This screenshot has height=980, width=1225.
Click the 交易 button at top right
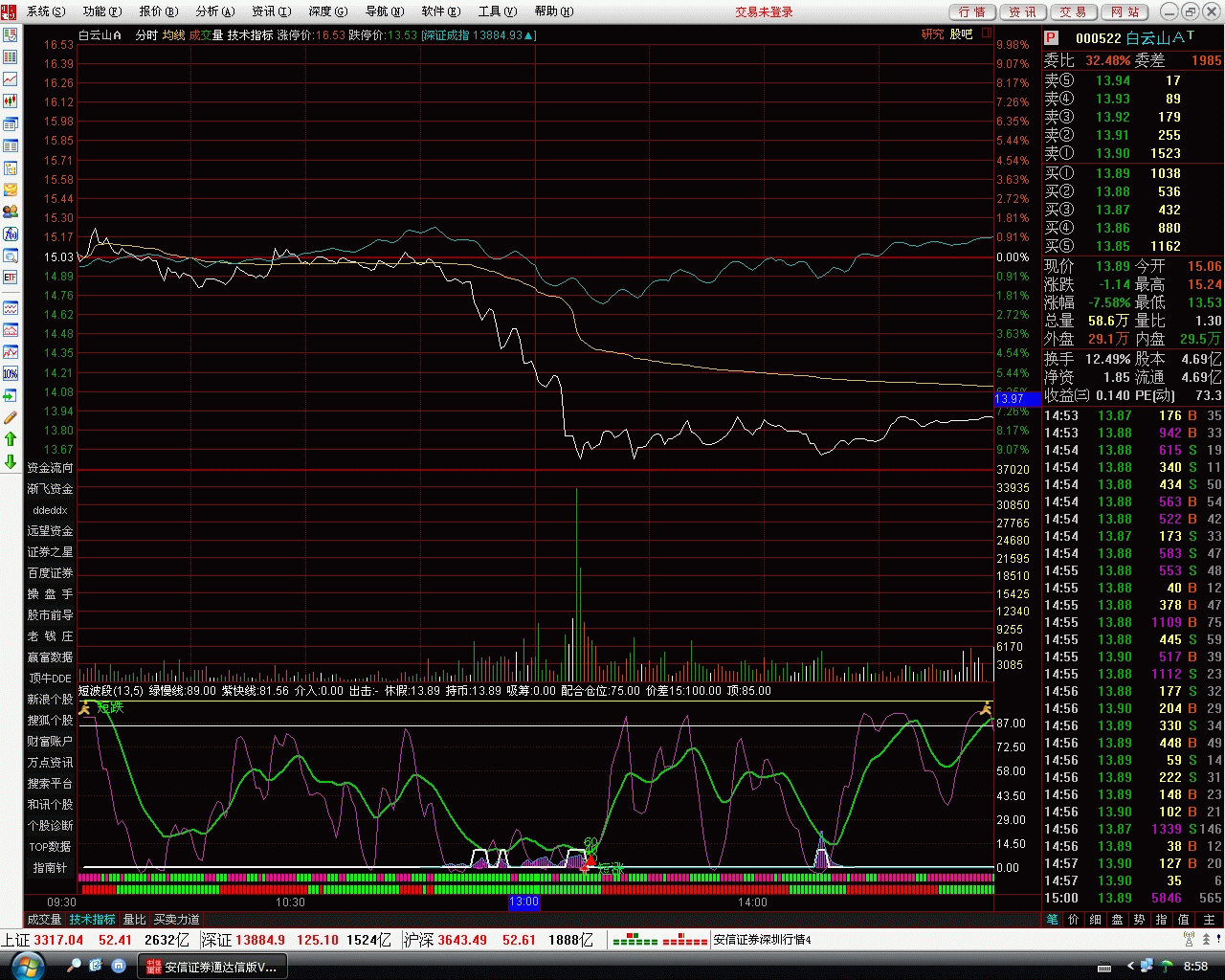(x=1073, y=11)
